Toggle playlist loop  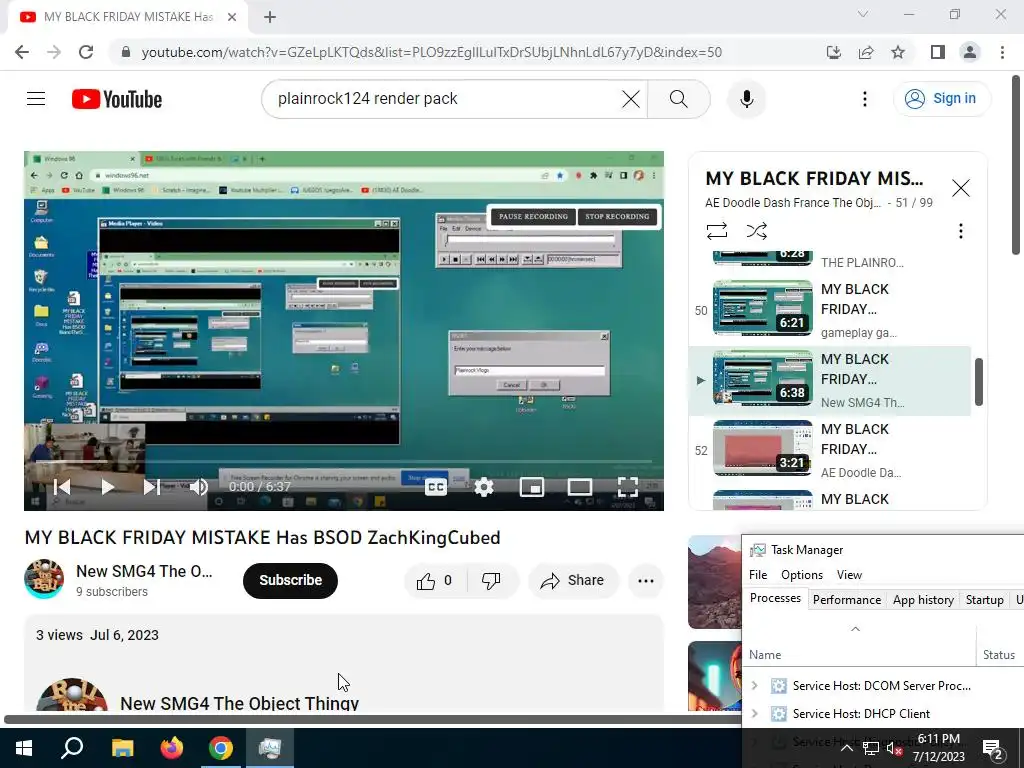716,231
